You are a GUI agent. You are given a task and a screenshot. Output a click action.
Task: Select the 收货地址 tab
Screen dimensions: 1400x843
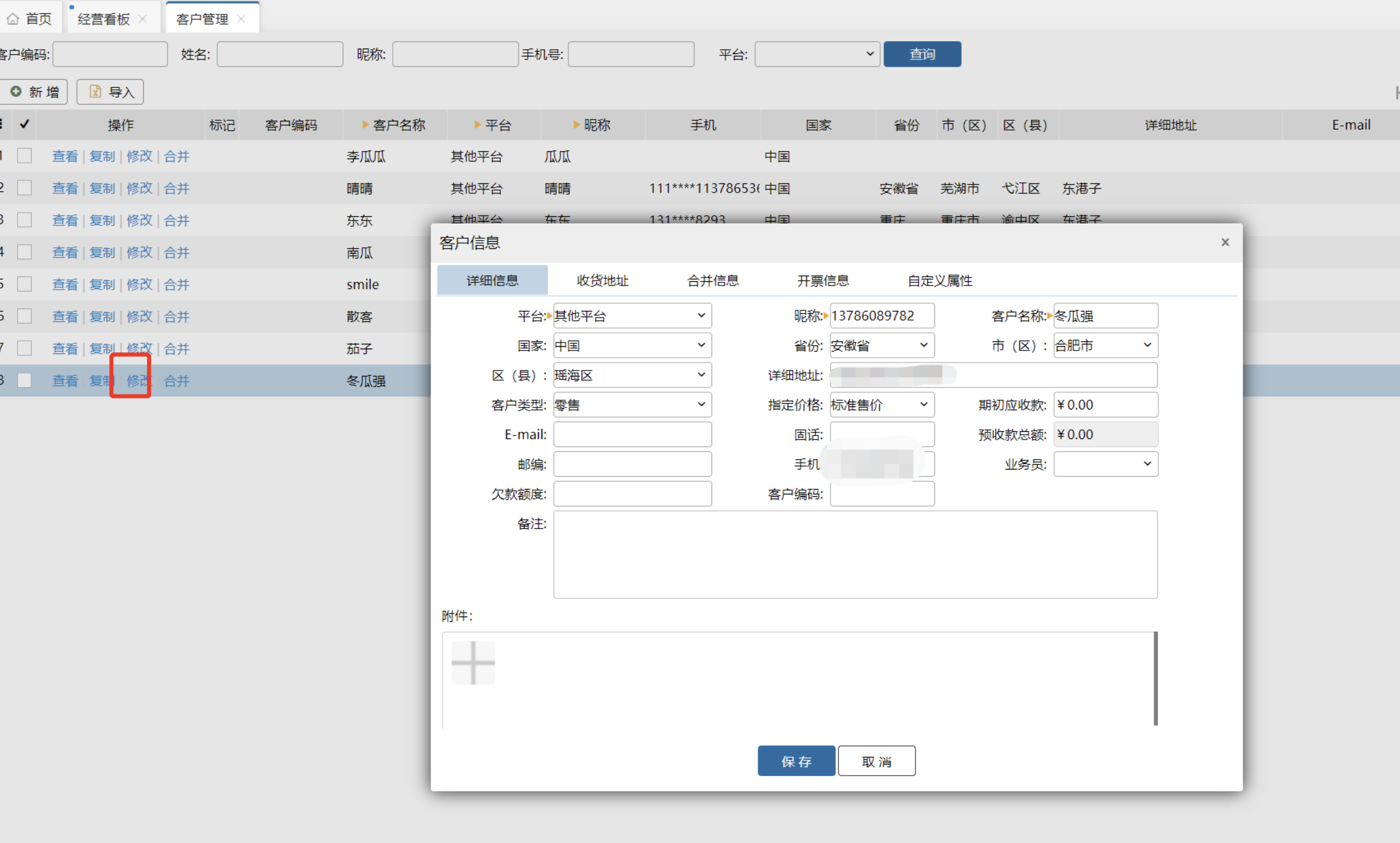point(602,280)
